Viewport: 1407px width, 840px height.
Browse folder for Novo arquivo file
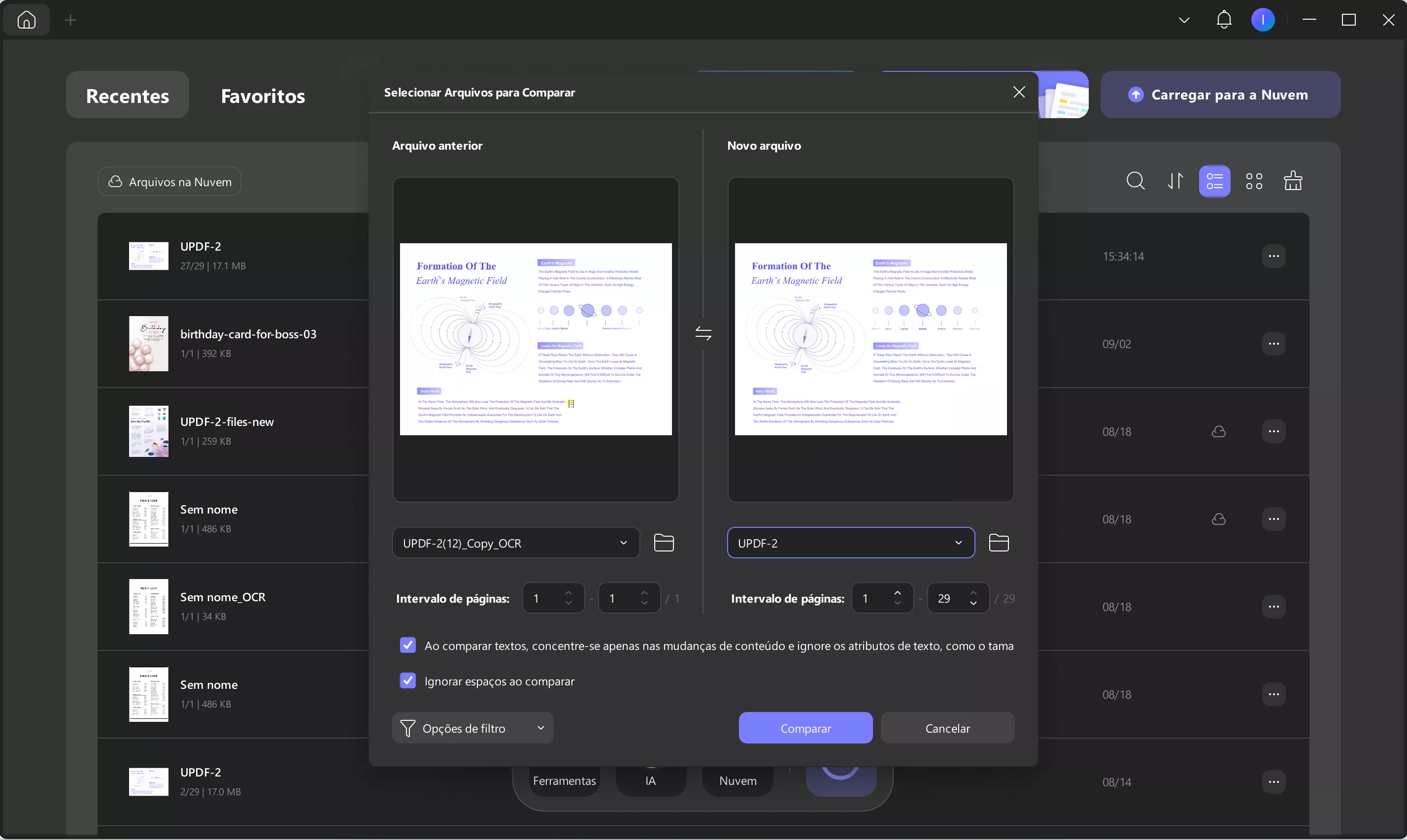[999, 543]
